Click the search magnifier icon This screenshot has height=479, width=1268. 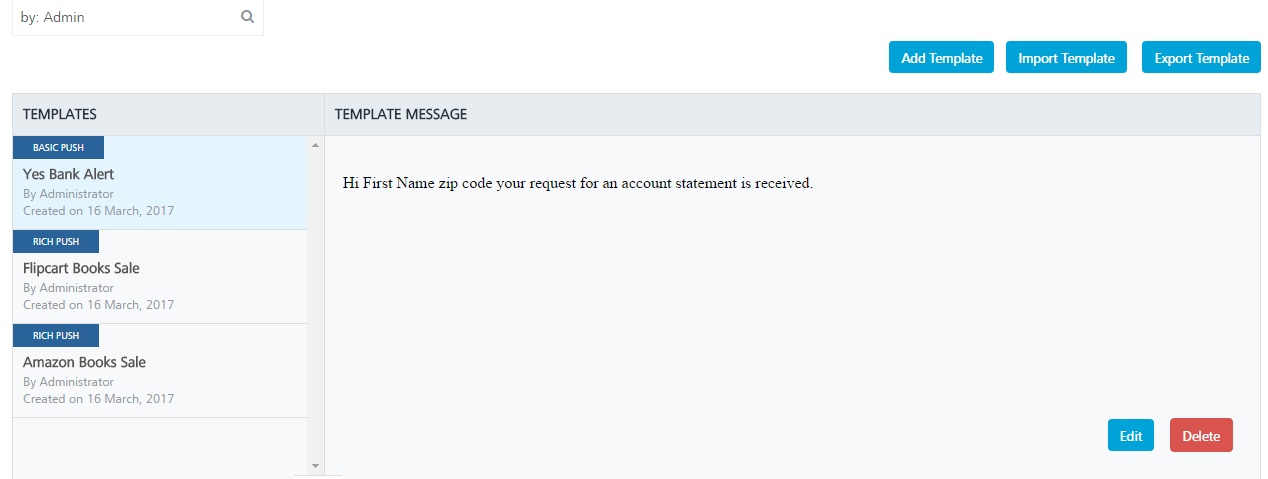[247, 17]
